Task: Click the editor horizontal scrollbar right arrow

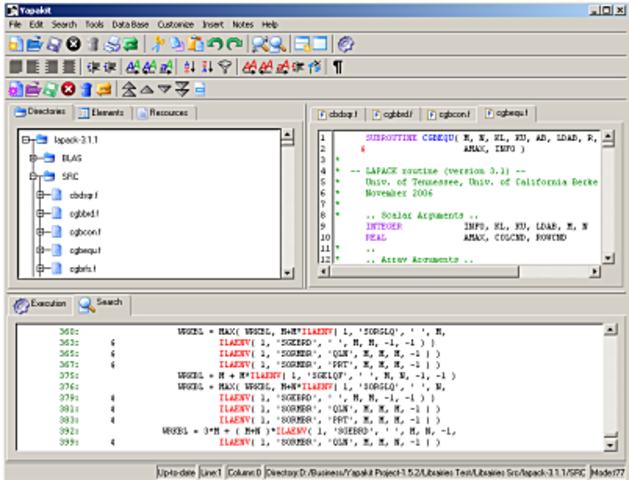Action: (x=594, y=272)
